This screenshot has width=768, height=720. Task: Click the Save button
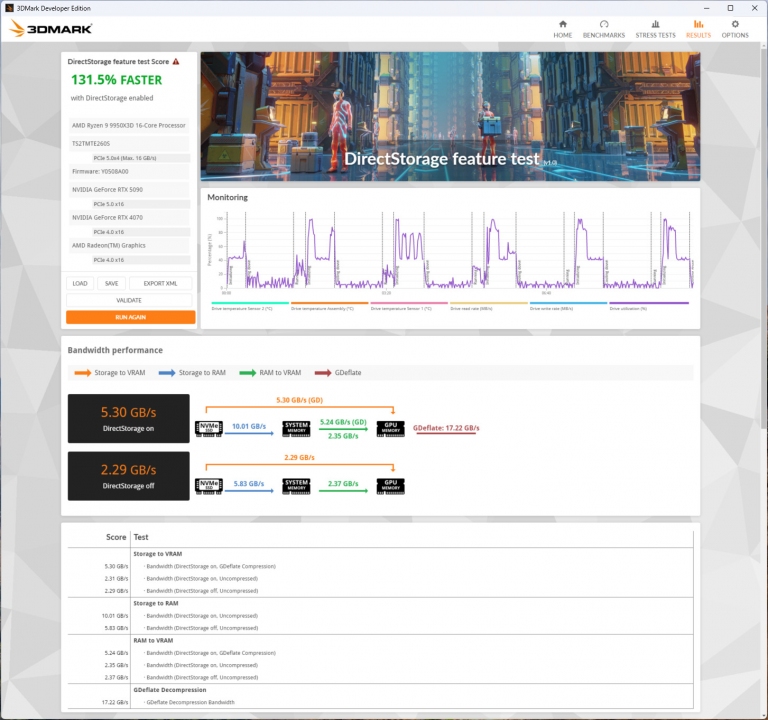[x=111, y=283]
